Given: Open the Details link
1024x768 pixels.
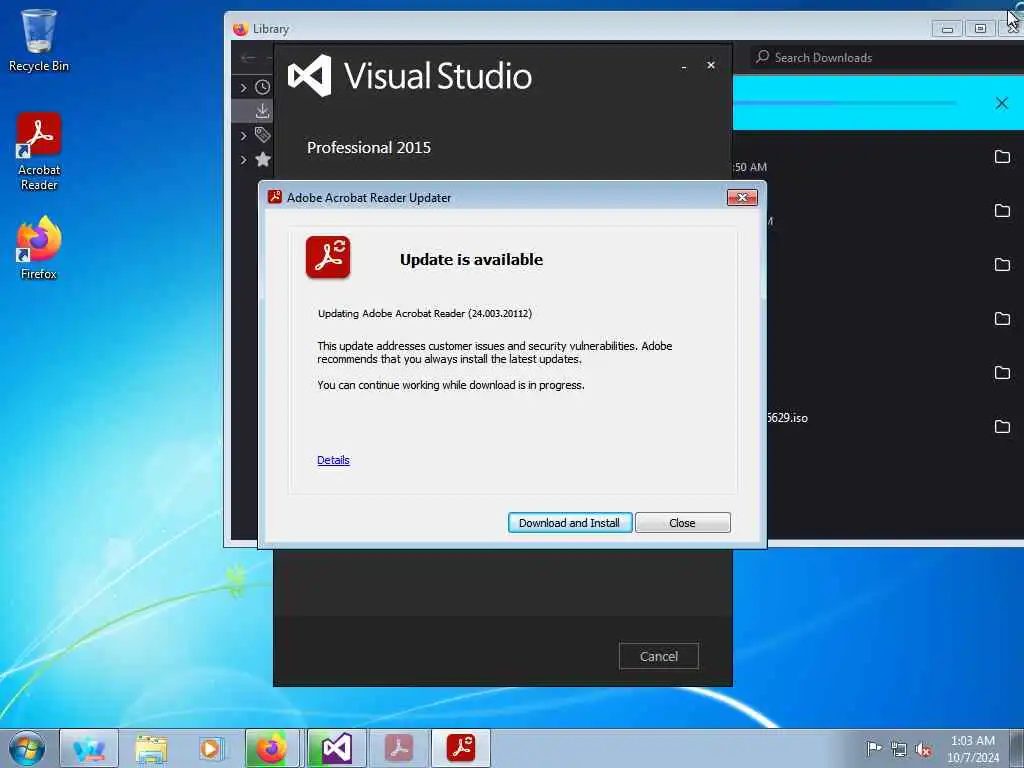Looking at the screenshot, I should [x=333, y=460].
